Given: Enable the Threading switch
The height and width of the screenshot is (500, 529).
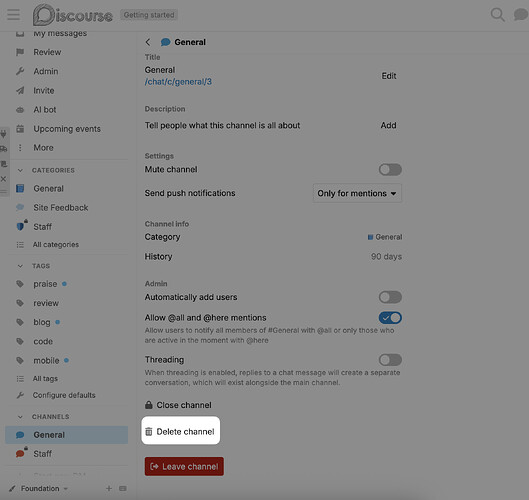Looking at the screenshot, I should point(390,360).
